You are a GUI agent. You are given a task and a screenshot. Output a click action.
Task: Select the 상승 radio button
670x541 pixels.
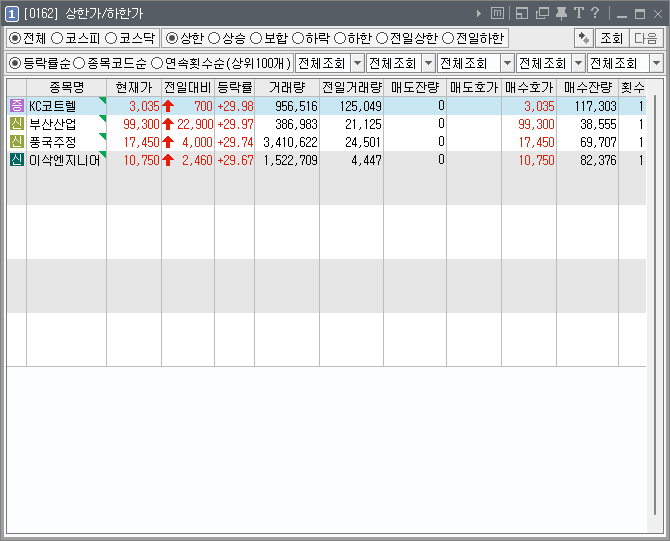click(214, 38)
